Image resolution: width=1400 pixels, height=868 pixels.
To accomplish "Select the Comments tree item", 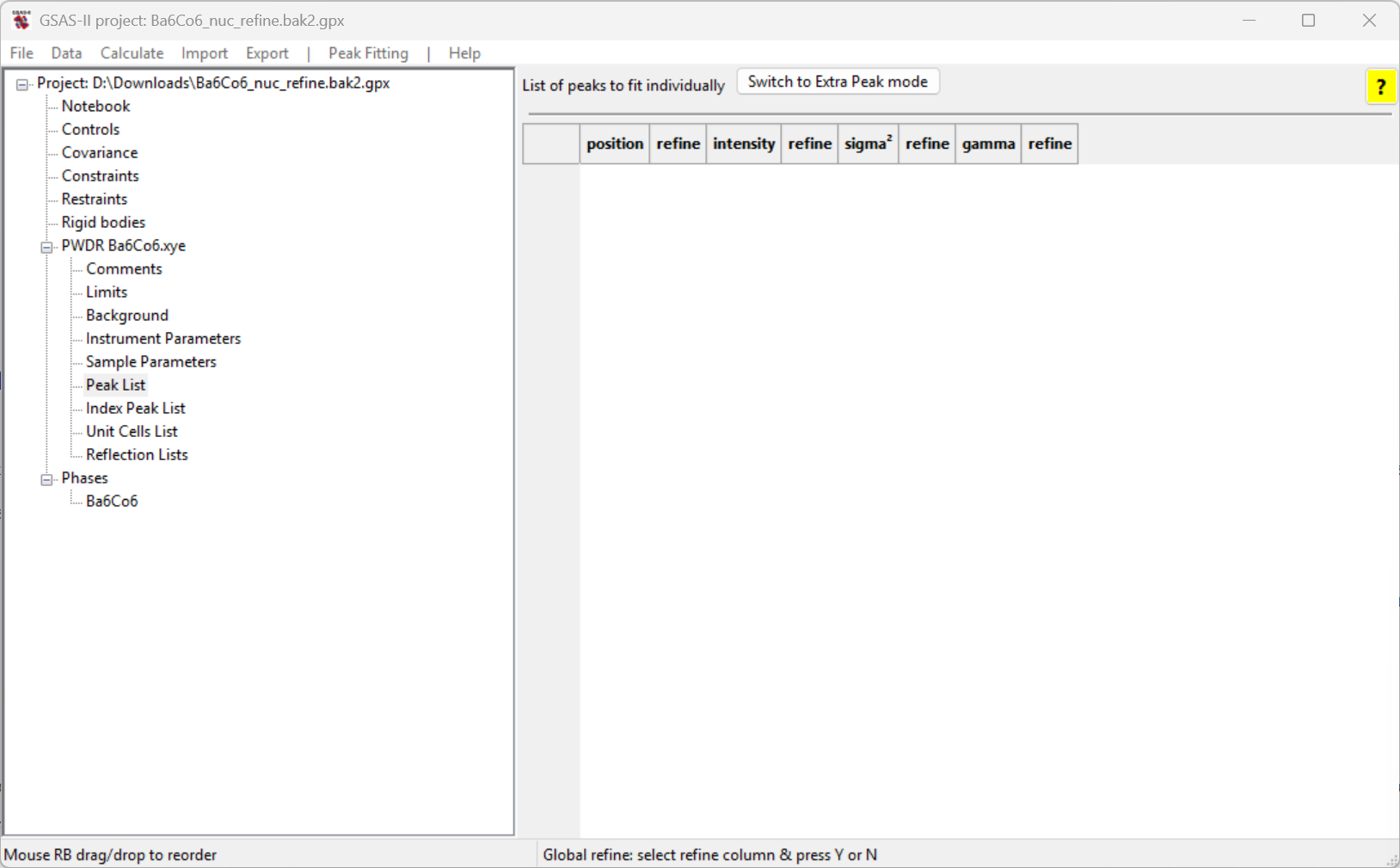I will 124,268.
